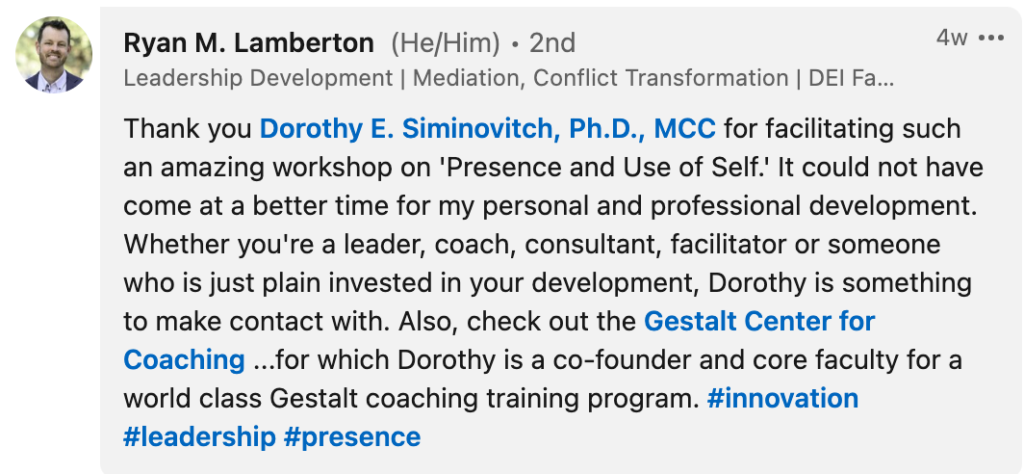Image resolution: width=1024 pixels, height=474 pixels.
Task: Click the 'Thank you' opening words
Action: [x=187, y=129]
